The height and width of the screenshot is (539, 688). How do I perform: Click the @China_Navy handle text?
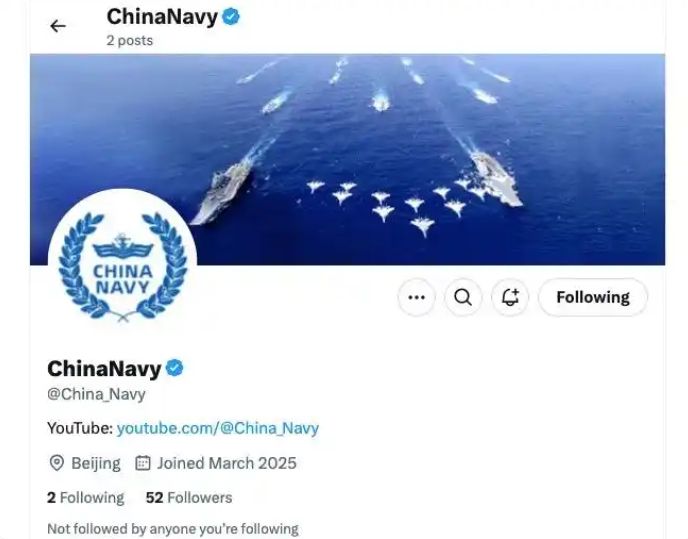point(96,394)
